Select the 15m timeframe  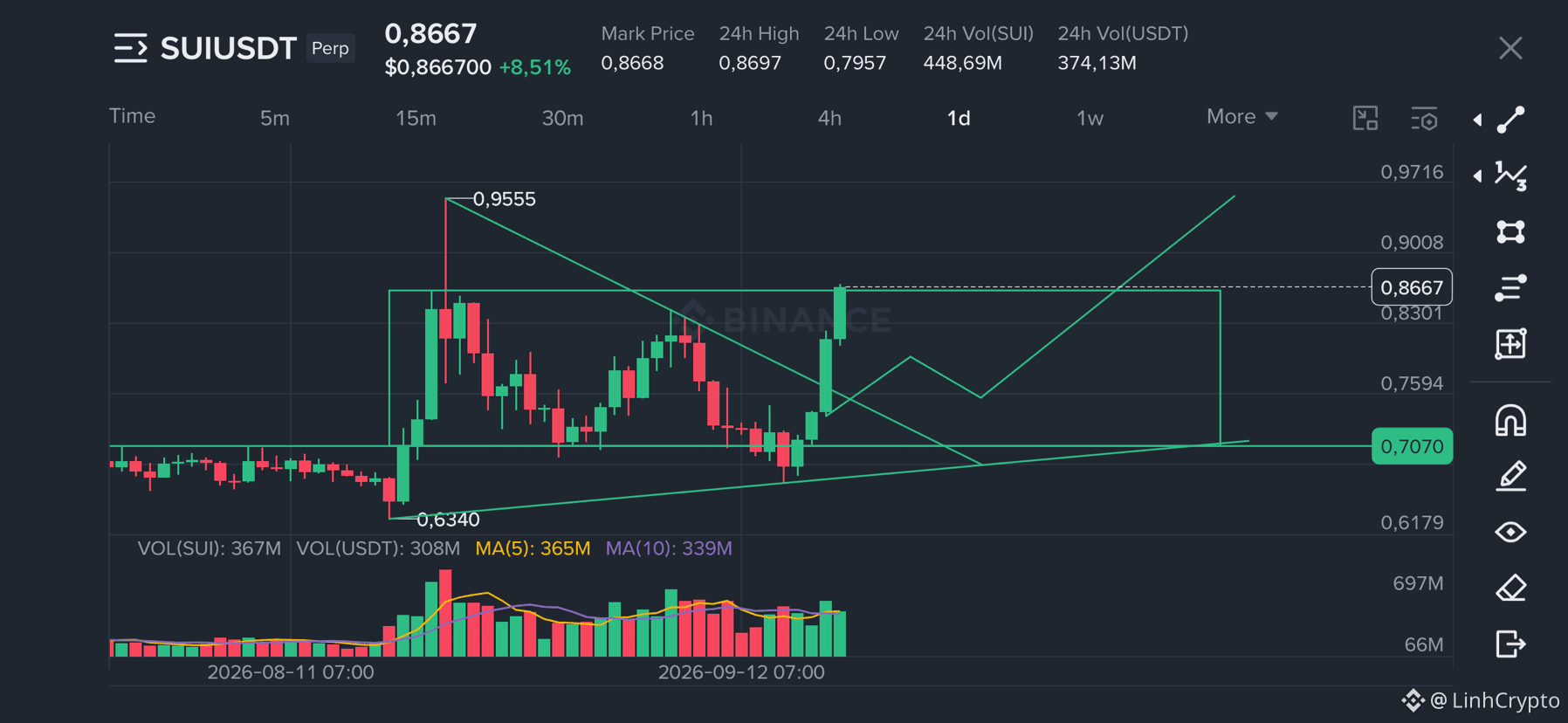point(416,118)
